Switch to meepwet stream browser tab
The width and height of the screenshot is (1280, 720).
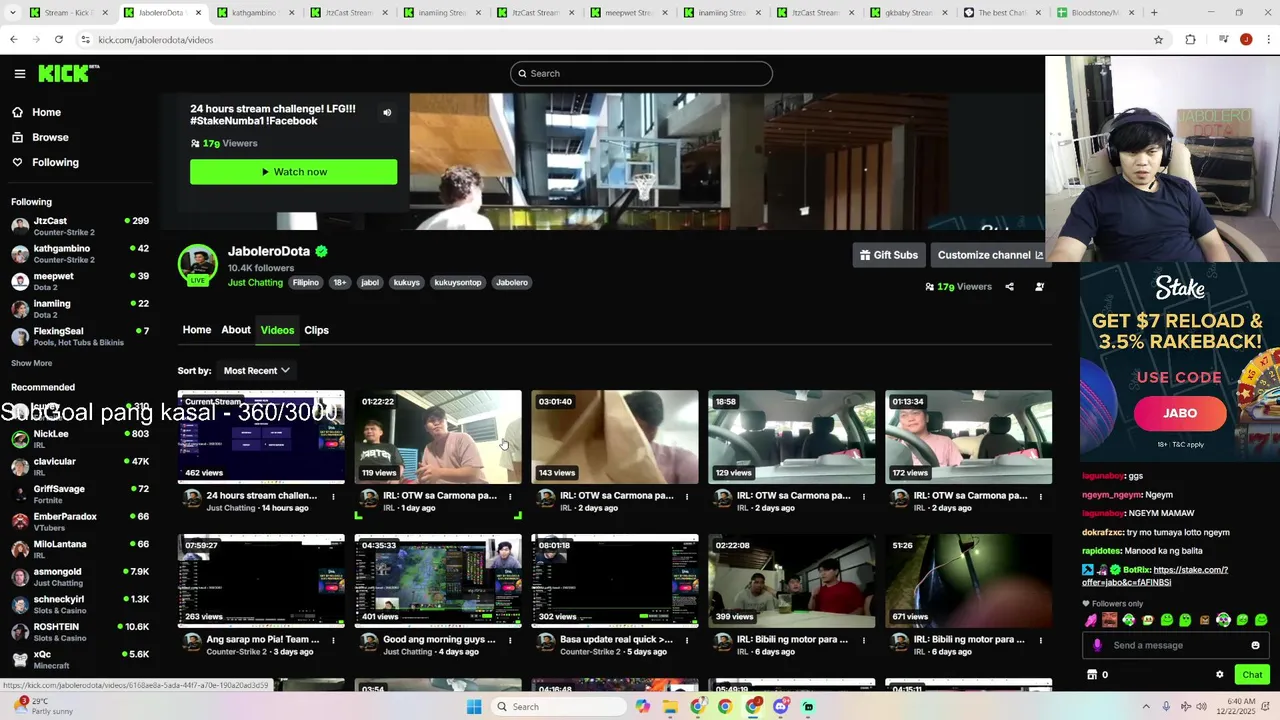(x=626, y=13)
